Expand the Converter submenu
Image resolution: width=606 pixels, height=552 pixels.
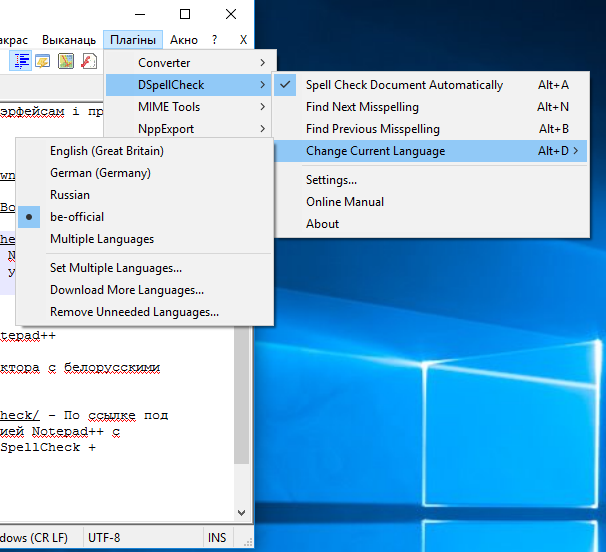tap(164, 63)
